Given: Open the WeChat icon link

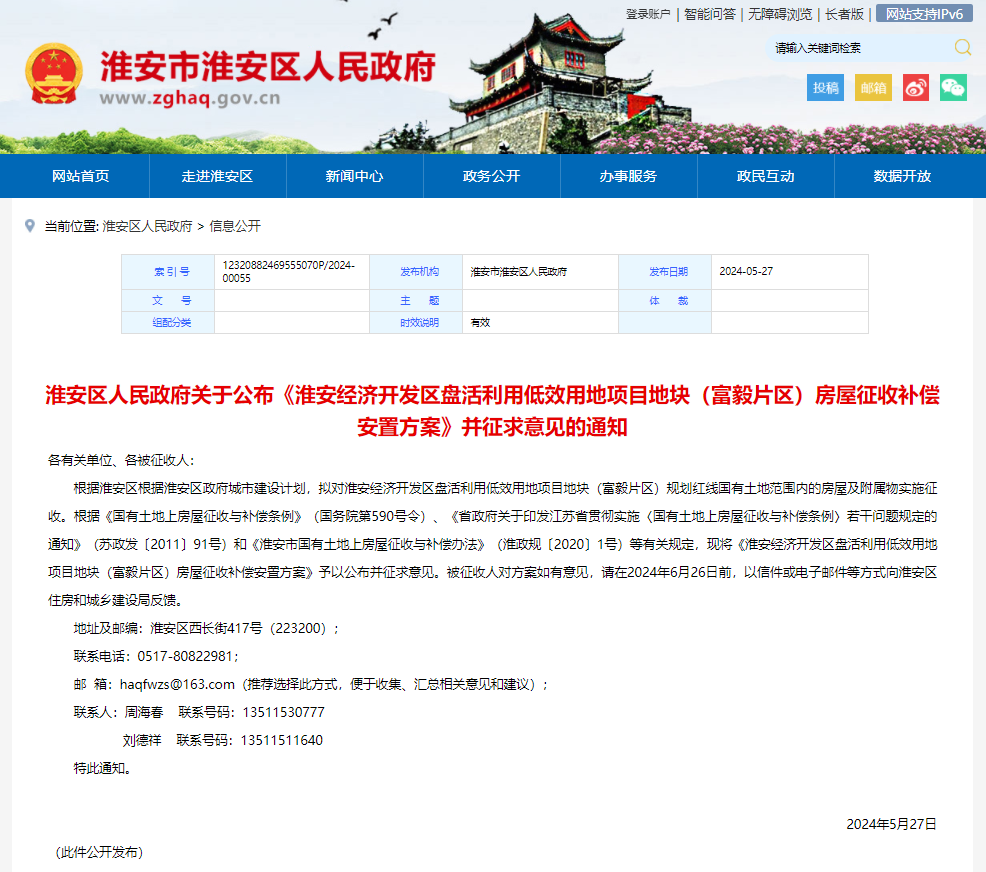Looking at the screenshot, I should [953, 87].
